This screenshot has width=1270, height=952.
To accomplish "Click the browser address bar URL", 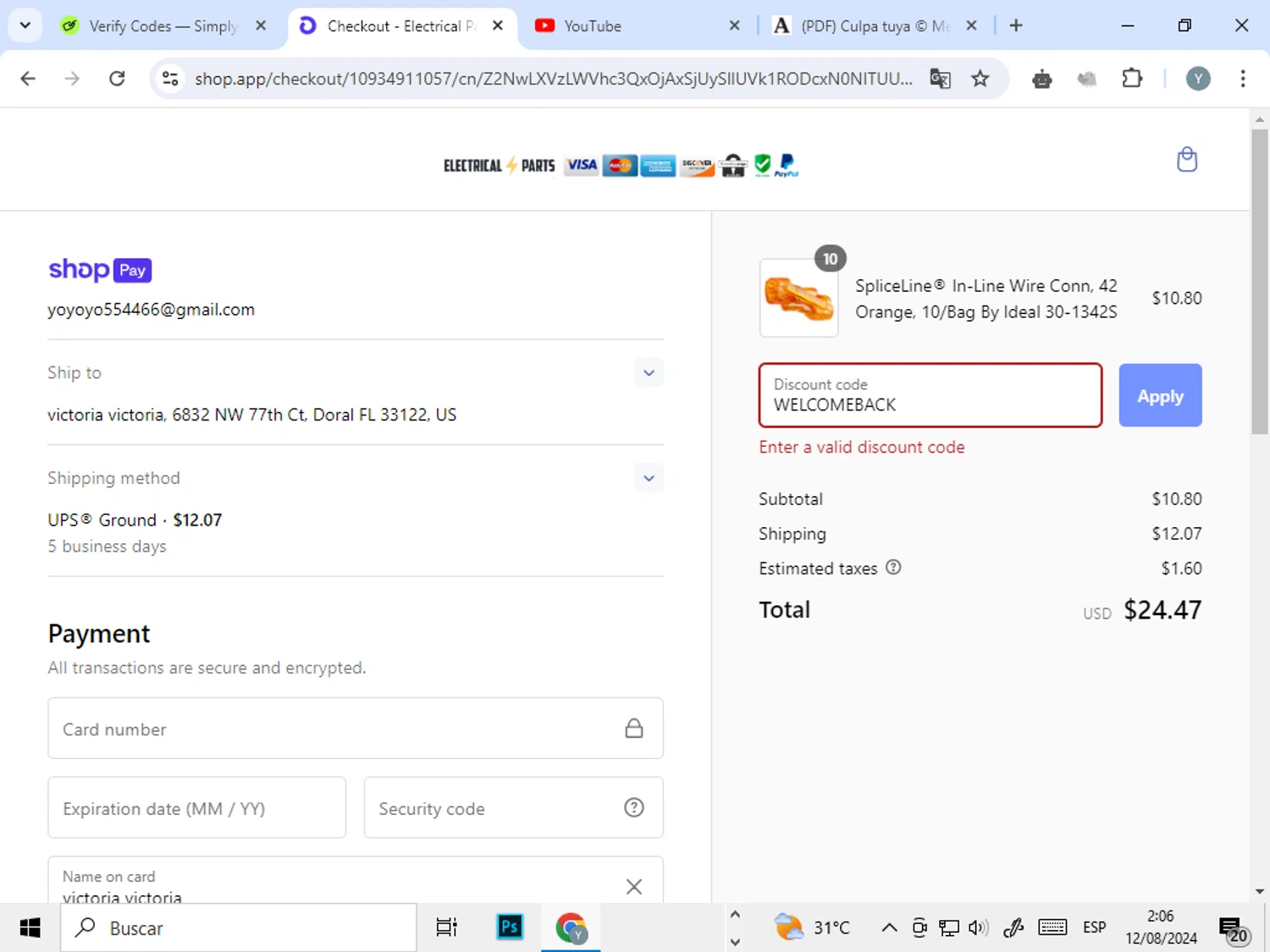I will pyautogui.click(x=553, y=79).
